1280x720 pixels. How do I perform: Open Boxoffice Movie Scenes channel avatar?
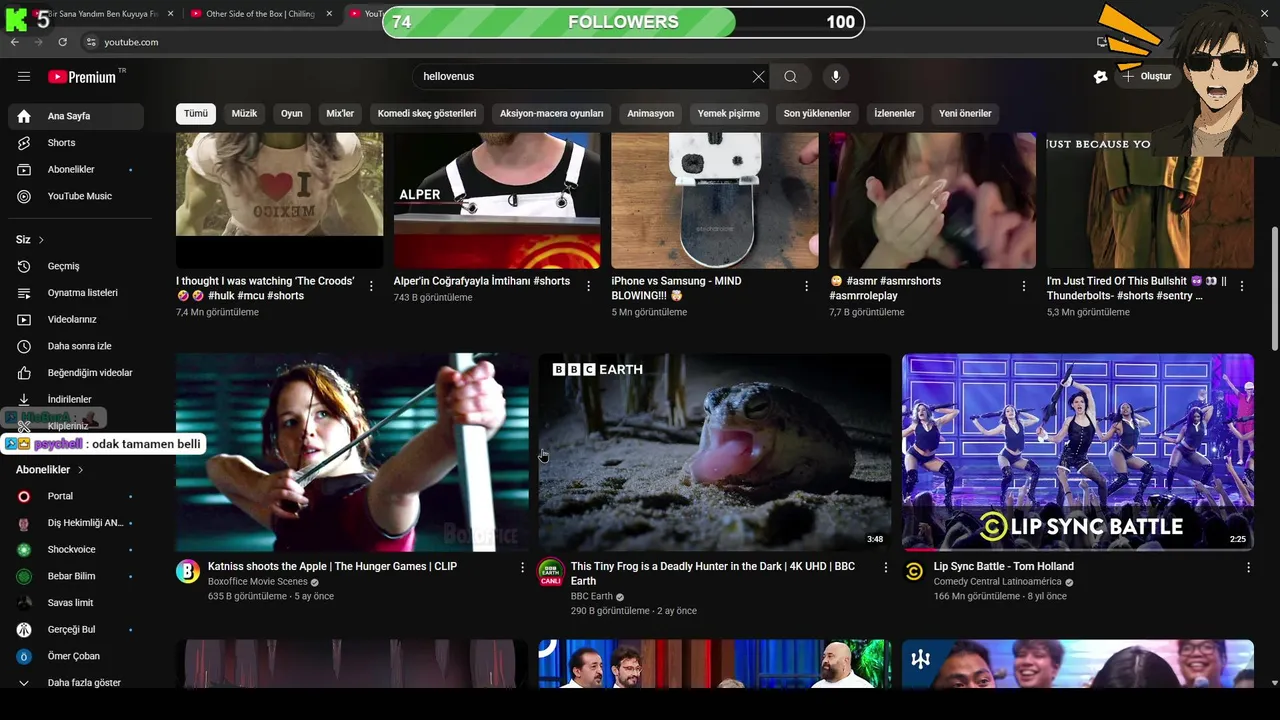[188, 571]
